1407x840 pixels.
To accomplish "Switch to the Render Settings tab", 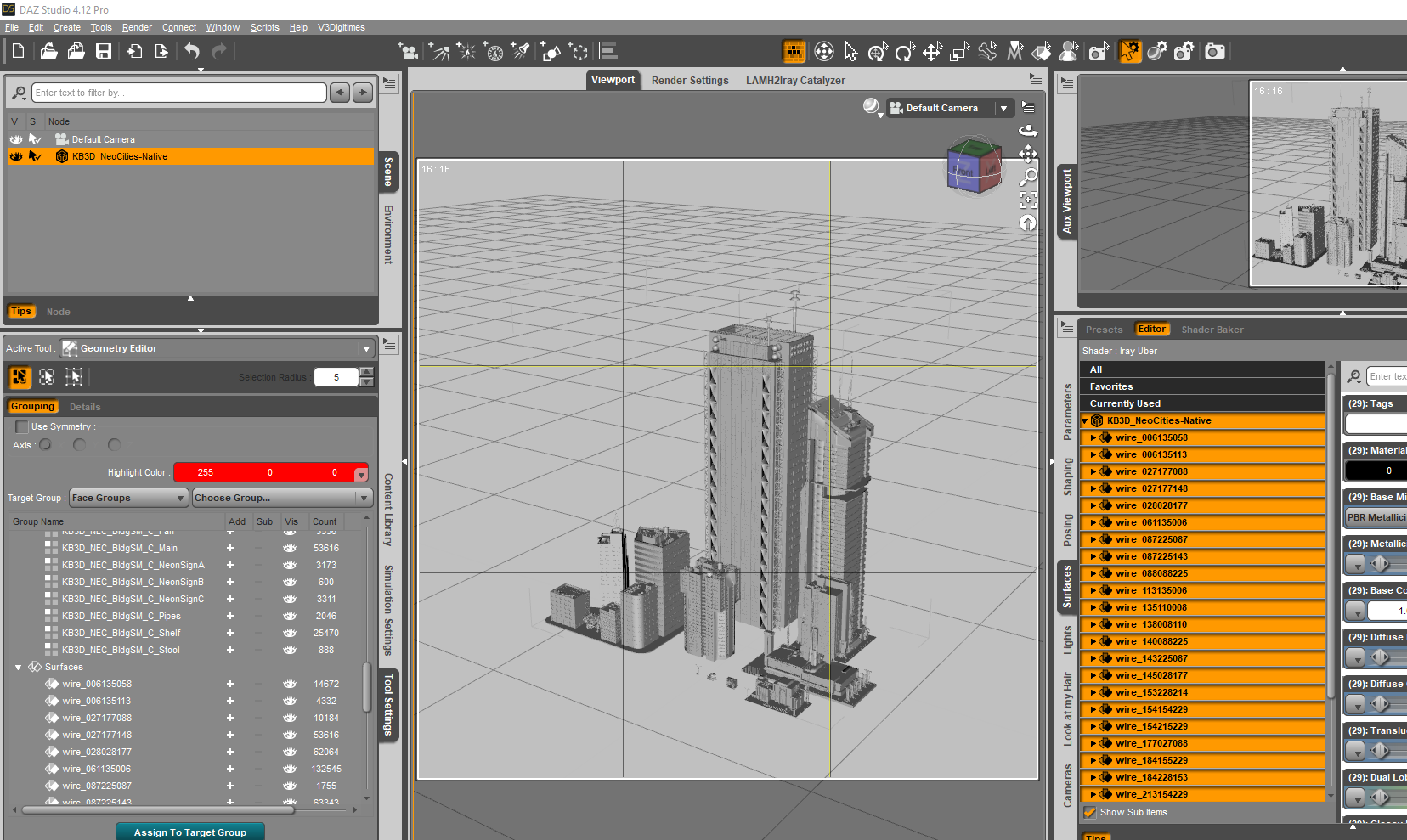I will point(690,81).
